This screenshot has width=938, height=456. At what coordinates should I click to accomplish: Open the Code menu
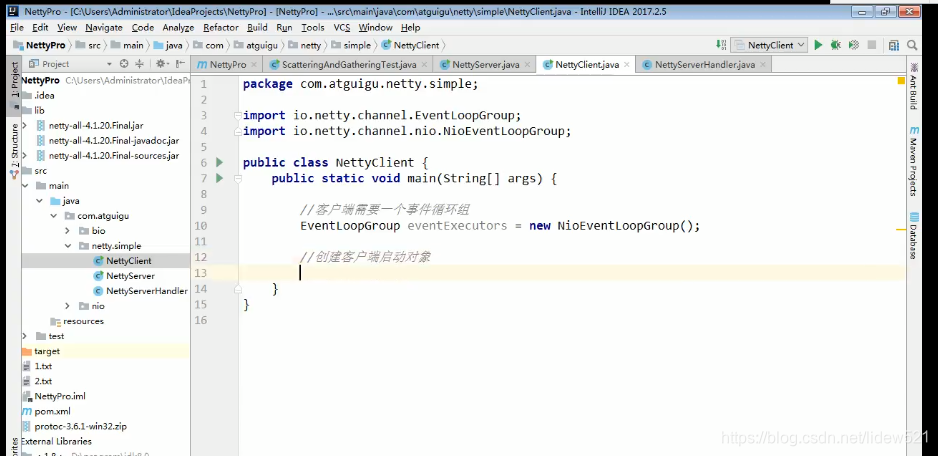click(143, 28)
